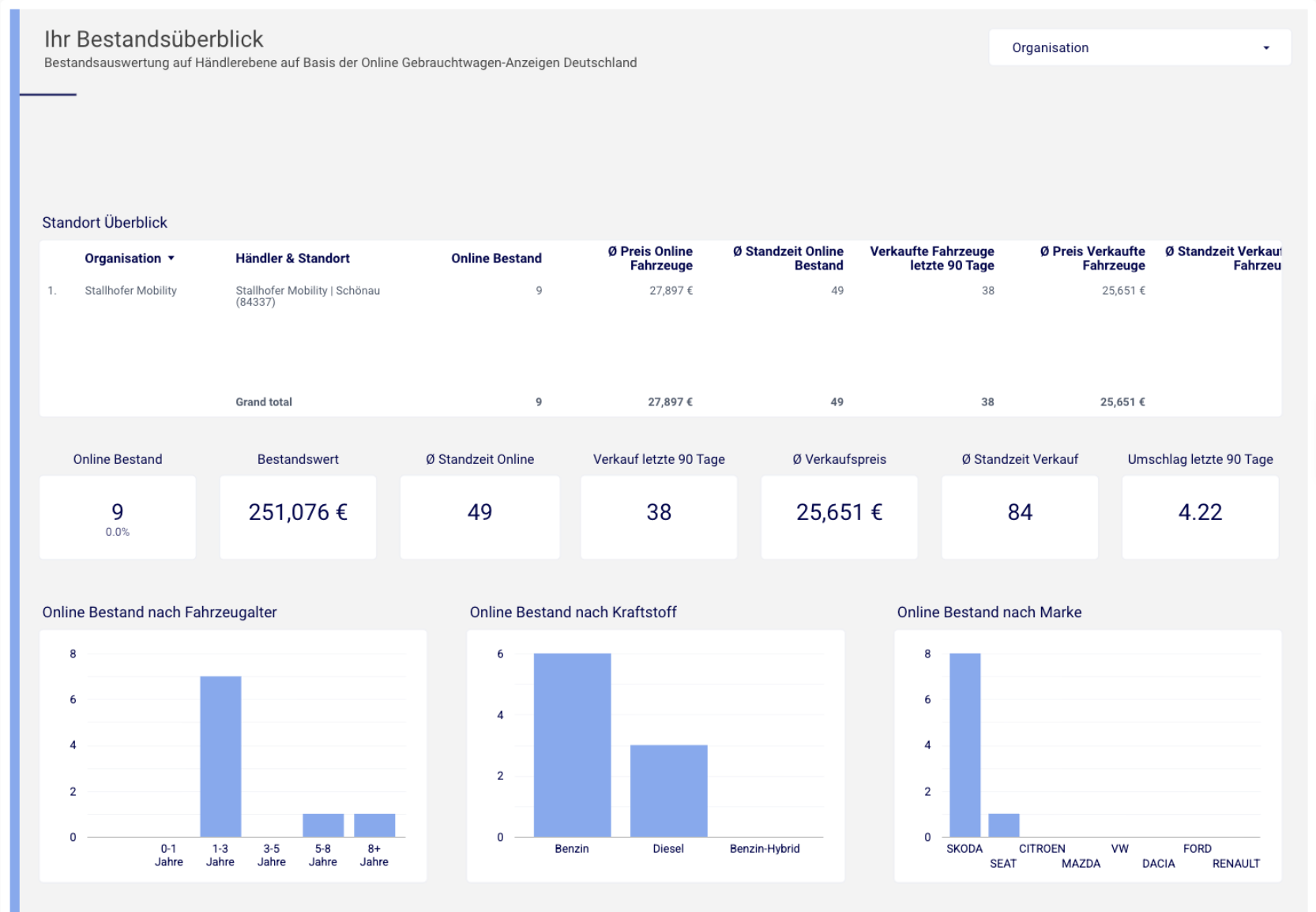Click the 1-3 Jahre bar in age chart
Viewport: 1316px width, 912px height.
220,756
